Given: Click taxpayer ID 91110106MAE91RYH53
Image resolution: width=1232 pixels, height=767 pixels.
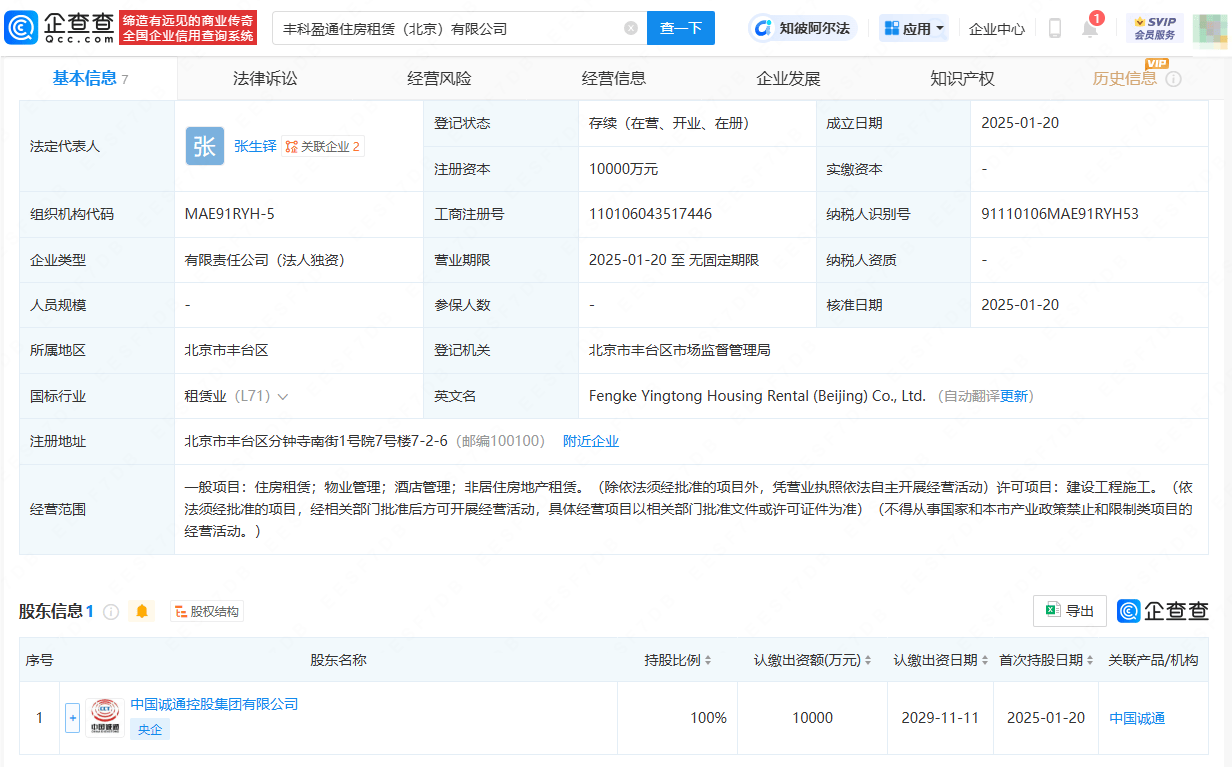Looking at the screenshot, I should [x=1060, y=214].
